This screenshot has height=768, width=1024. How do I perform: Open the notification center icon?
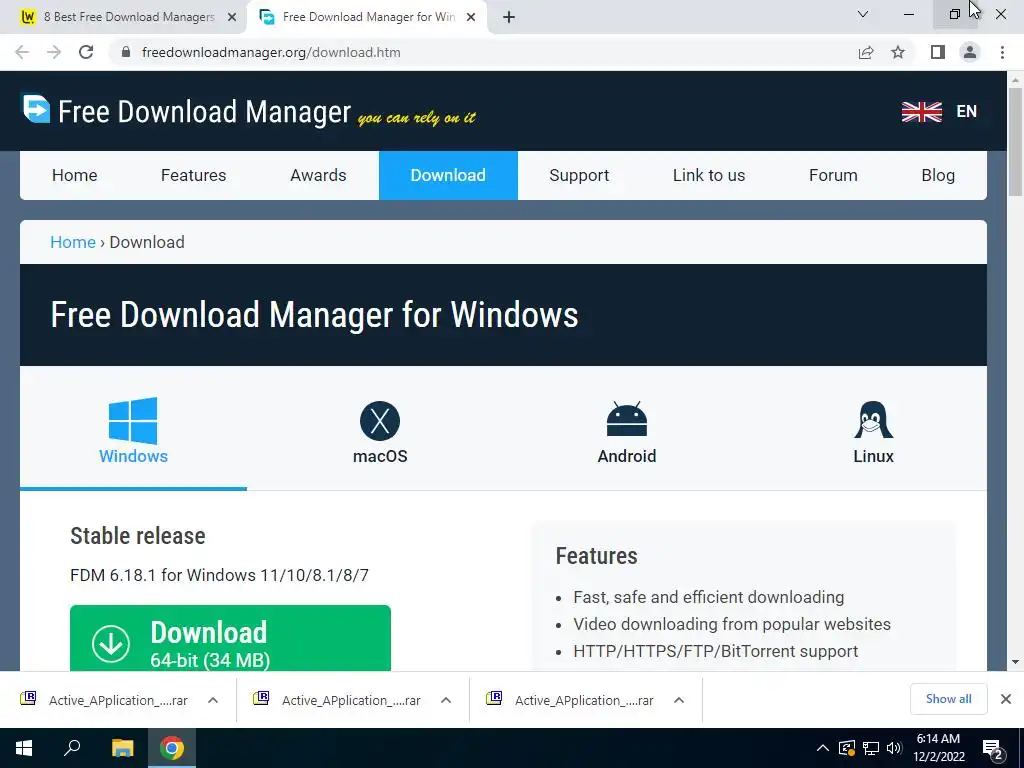[995, 749]
